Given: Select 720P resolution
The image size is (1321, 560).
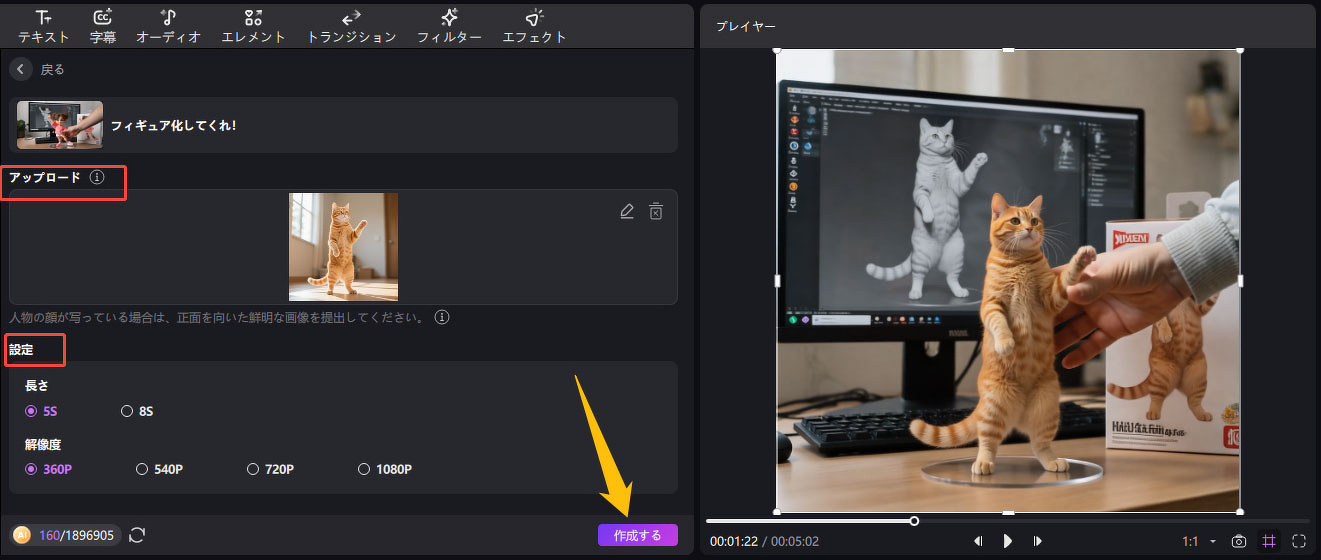Looking at the screenshot, I should tap(253, 469).
